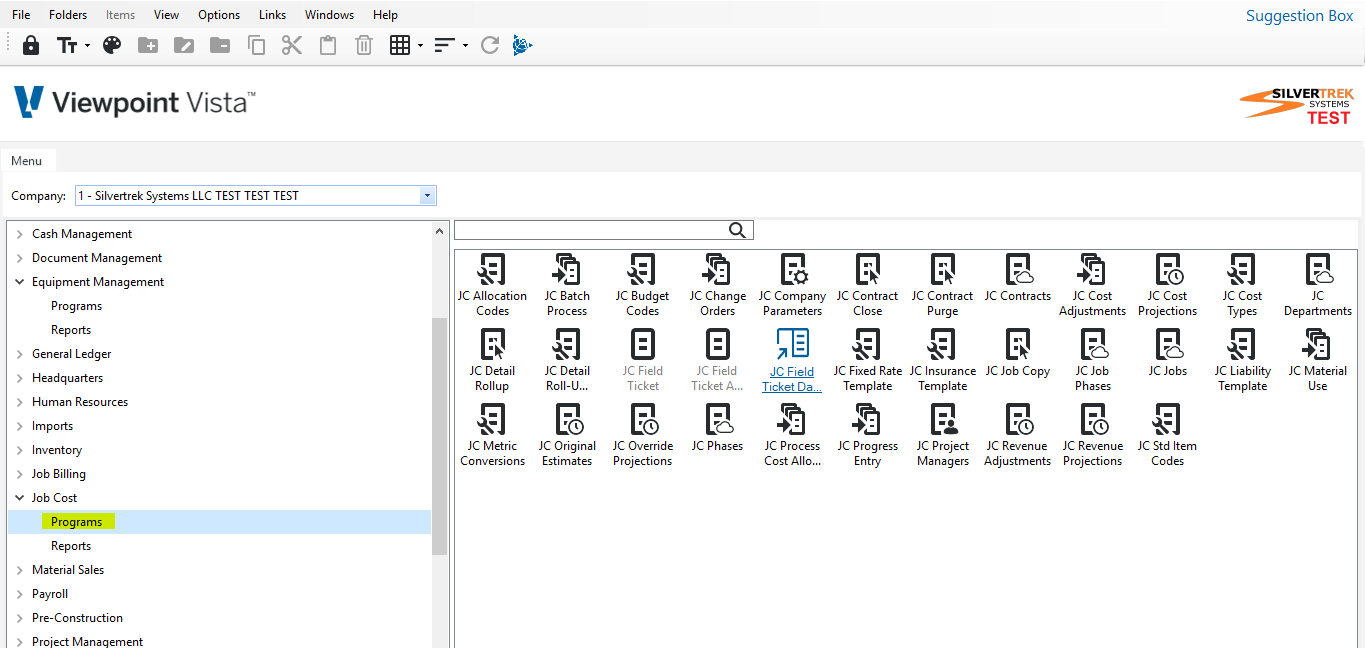The image size is (1365, 648).
Task: Click the scissors cut icon
Action: pyautogui.click(x=291, y=45)
